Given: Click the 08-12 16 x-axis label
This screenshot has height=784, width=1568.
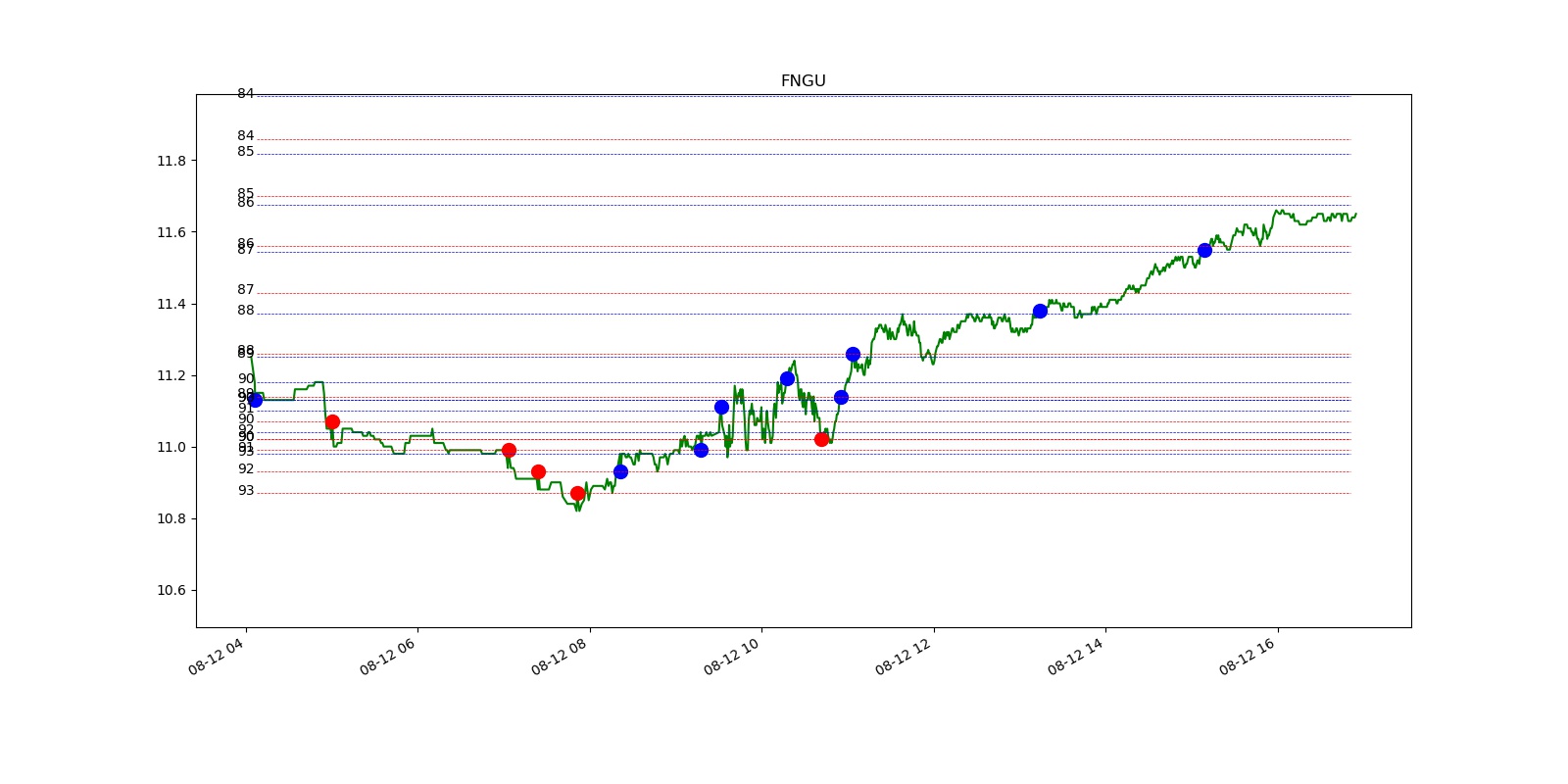Looking at the screenshot, I should point(1248,657).
